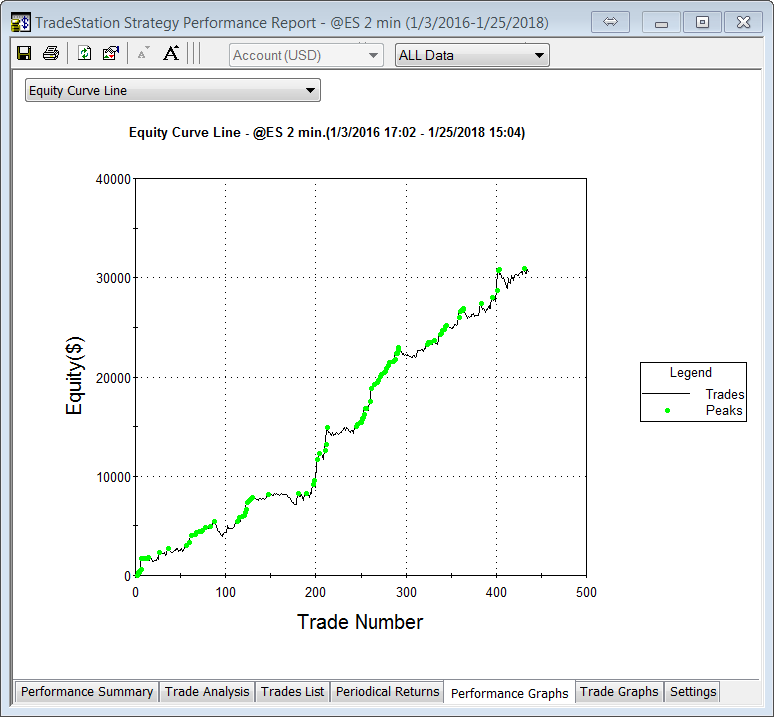Go to the Trades List tab

pyautogui.click(x=292, y=692)
